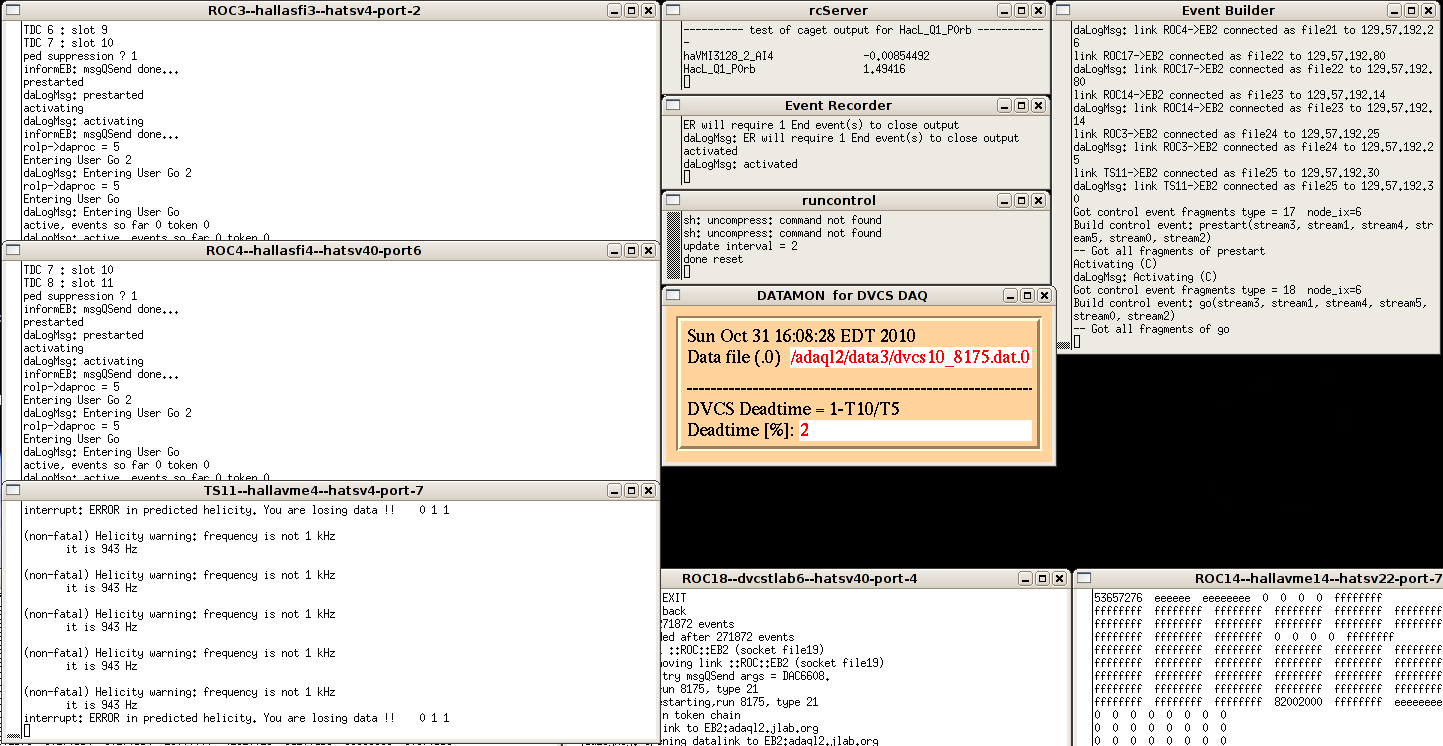Viewport: 1443px width, 746px height.
Task: Maximize the DATAMON for DVCS DAQ window
Action: click(x=1027, y=295)
